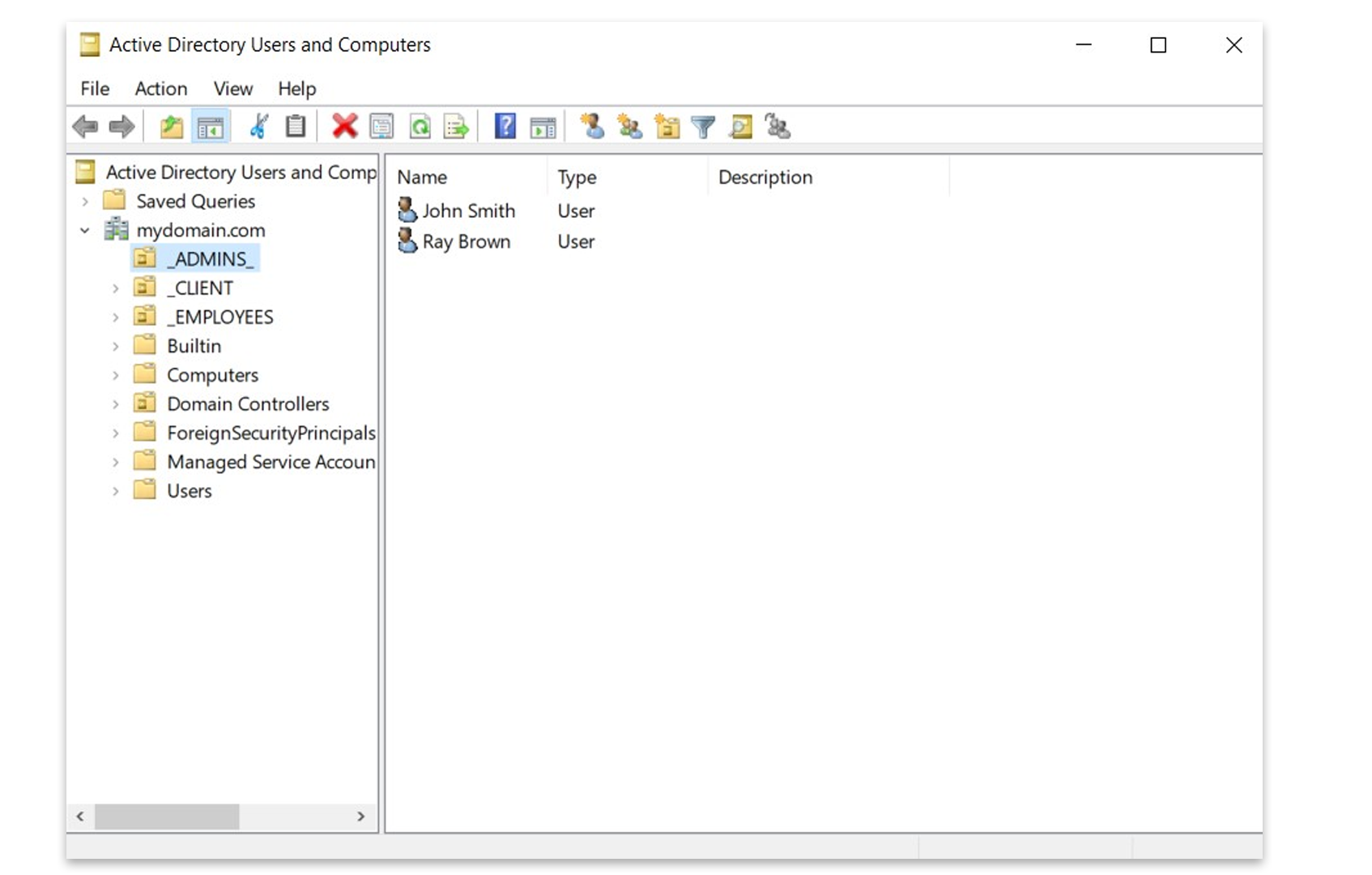
Task: Expand the _CLIENT organizational unit
Action: click(x=115, y=287)
